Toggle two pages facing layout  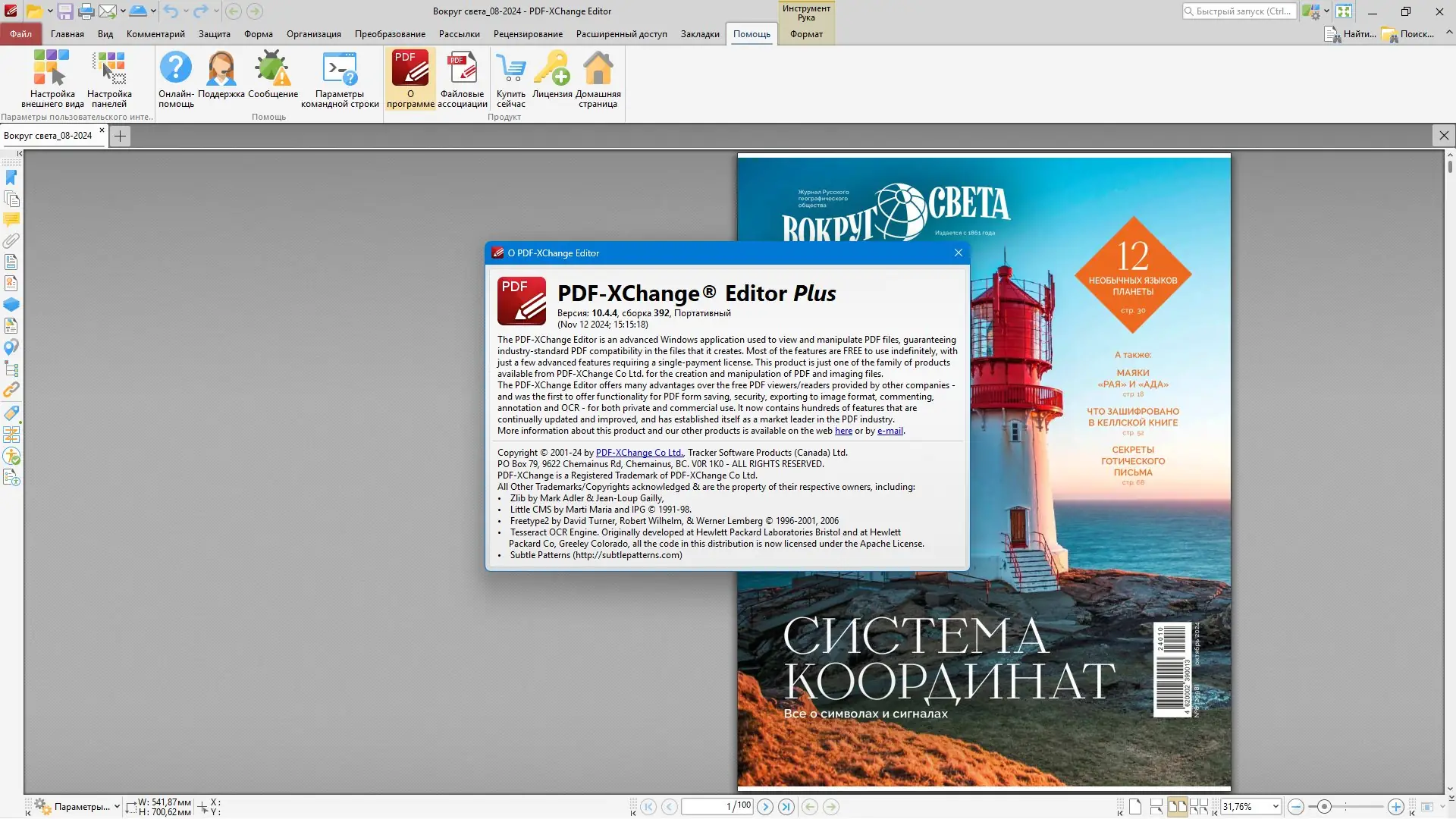(x=1177, y=807)
